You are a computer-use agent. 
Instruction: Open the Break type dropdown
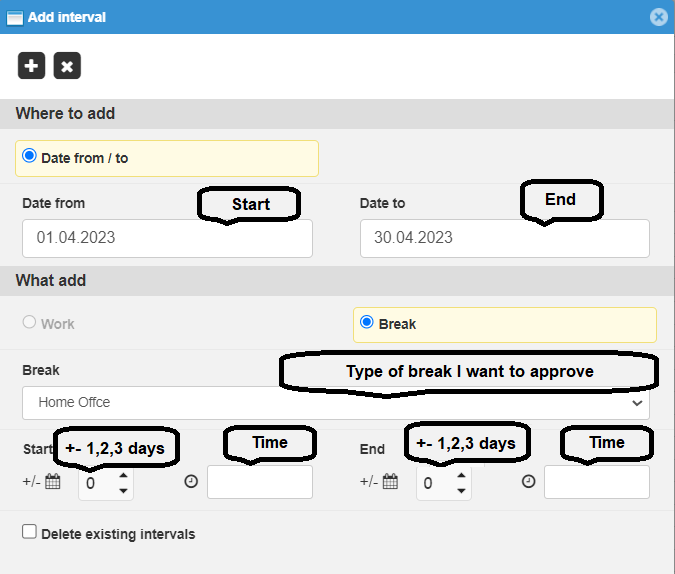click(336, 403)
